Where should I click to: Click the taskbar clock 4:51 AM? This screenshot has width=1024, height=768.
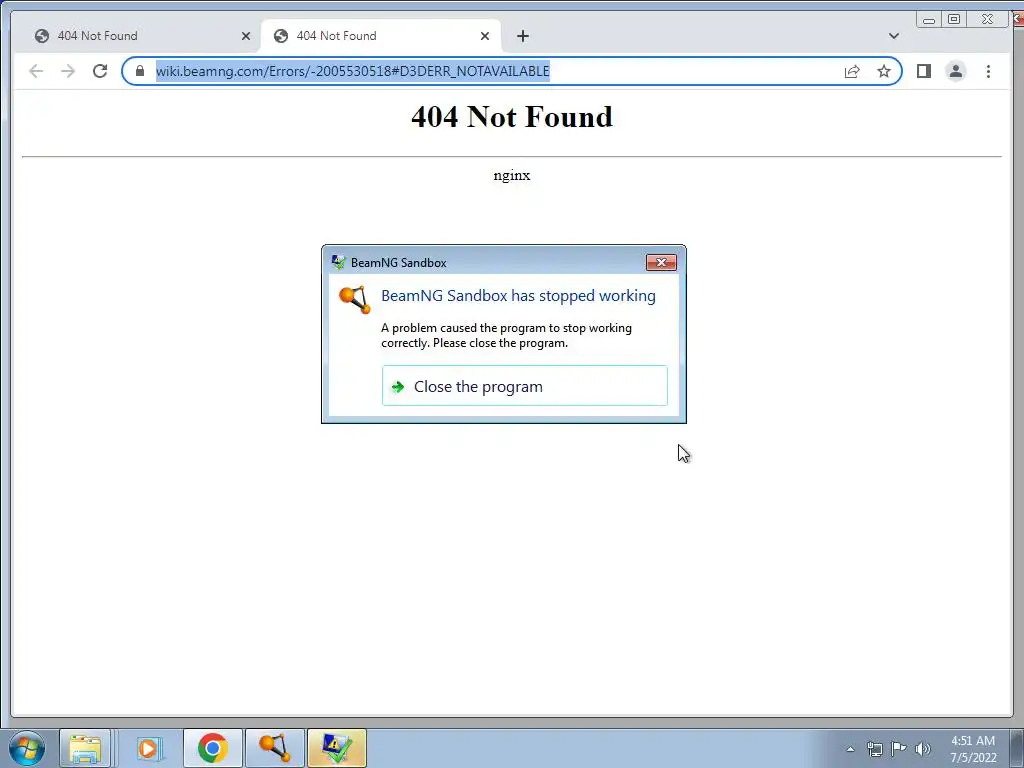[x=973, y=749]
